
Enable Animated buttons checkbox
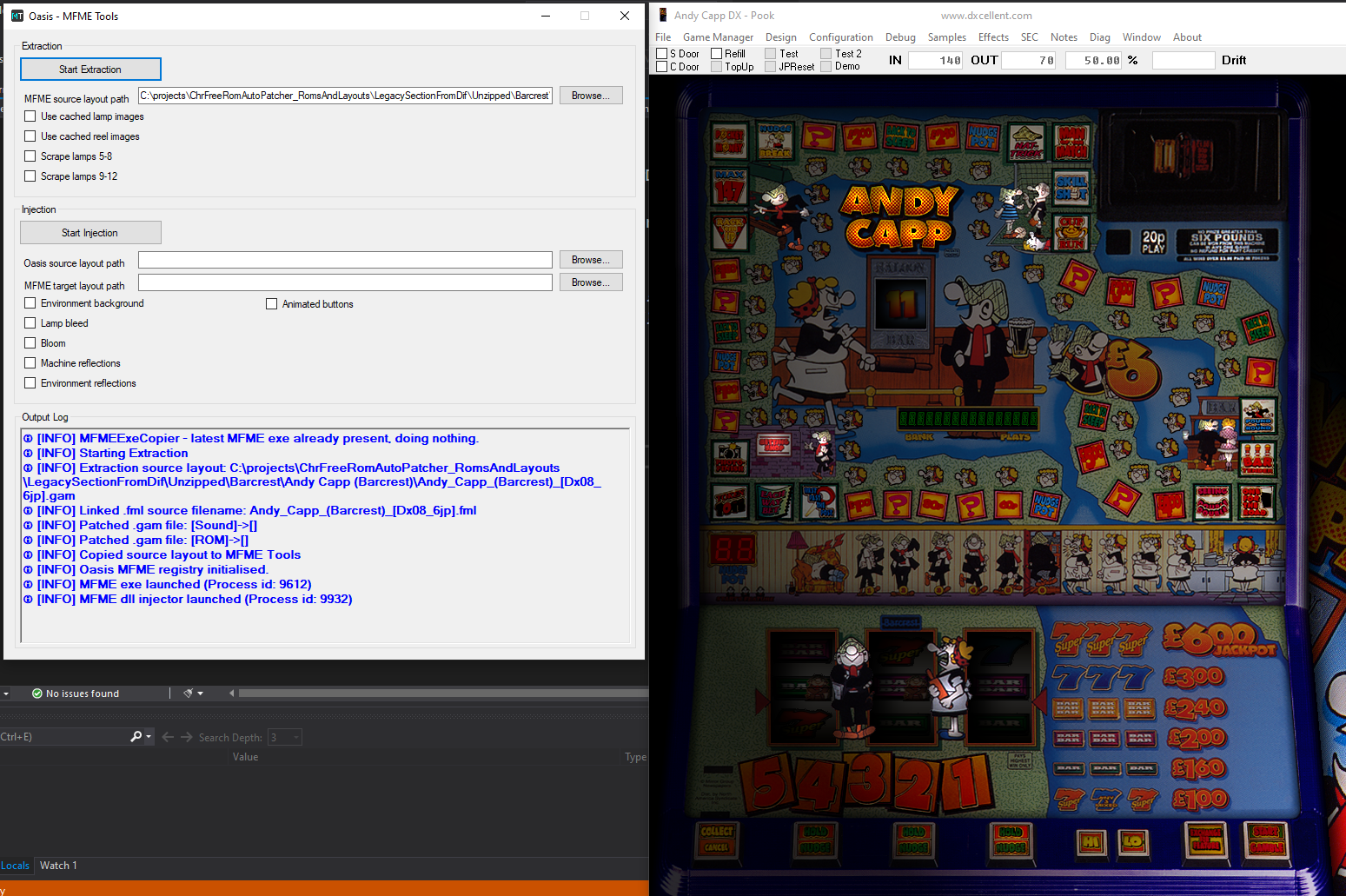coord(271,303)
